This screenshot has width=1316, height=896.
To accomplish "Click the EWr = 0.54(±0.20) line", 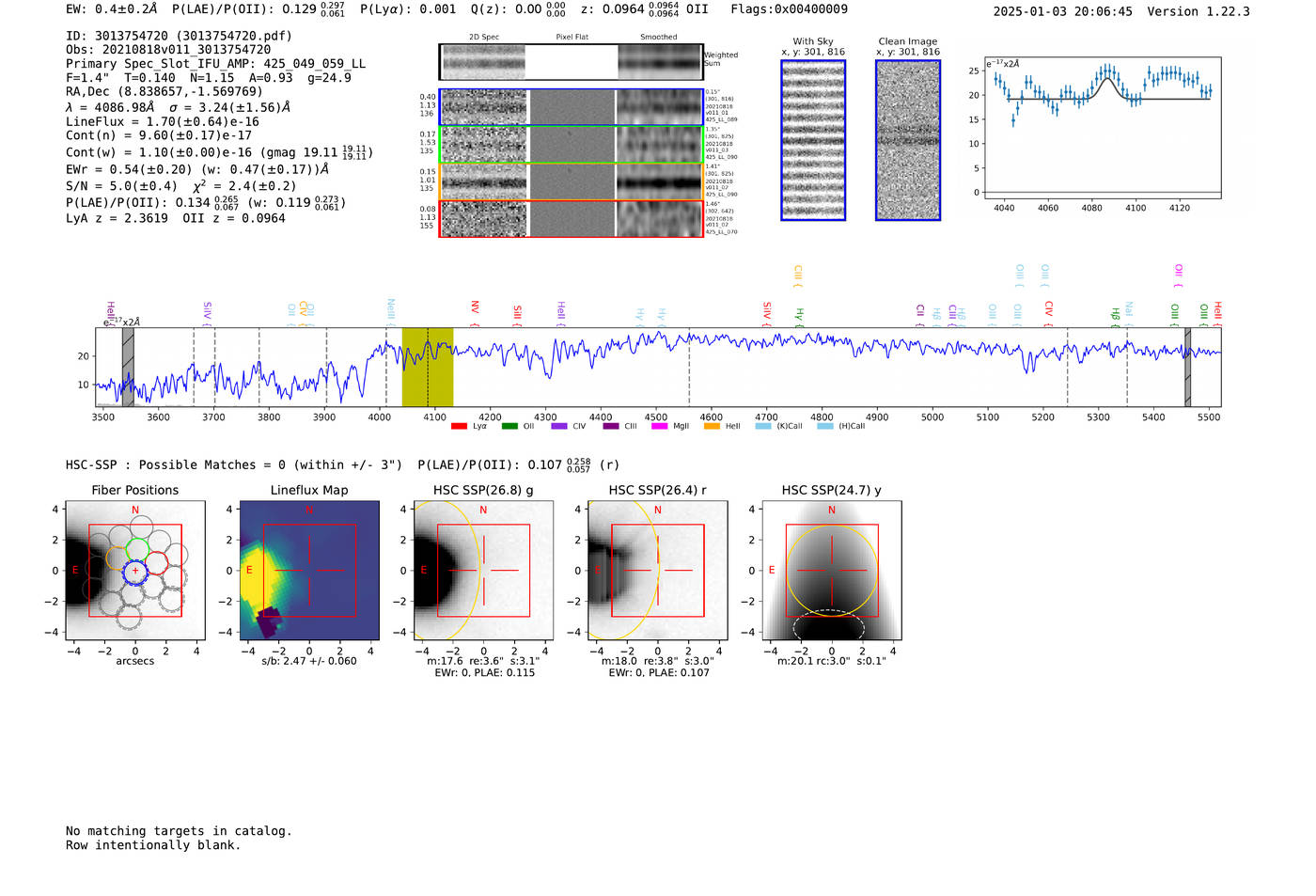I will pos(197,170).
